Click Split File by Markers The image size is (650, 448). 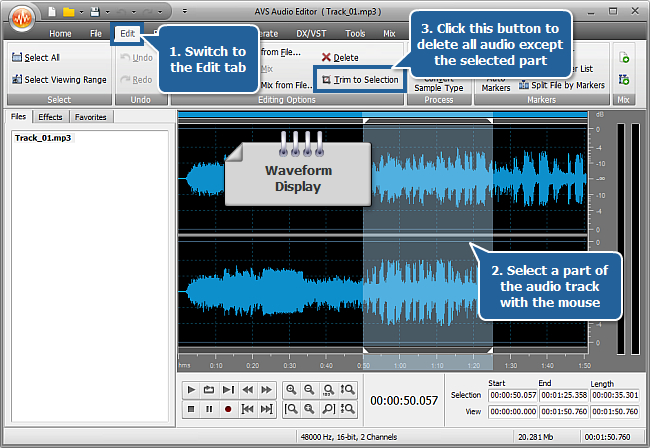pyautogui.click(x=562, y=85)
